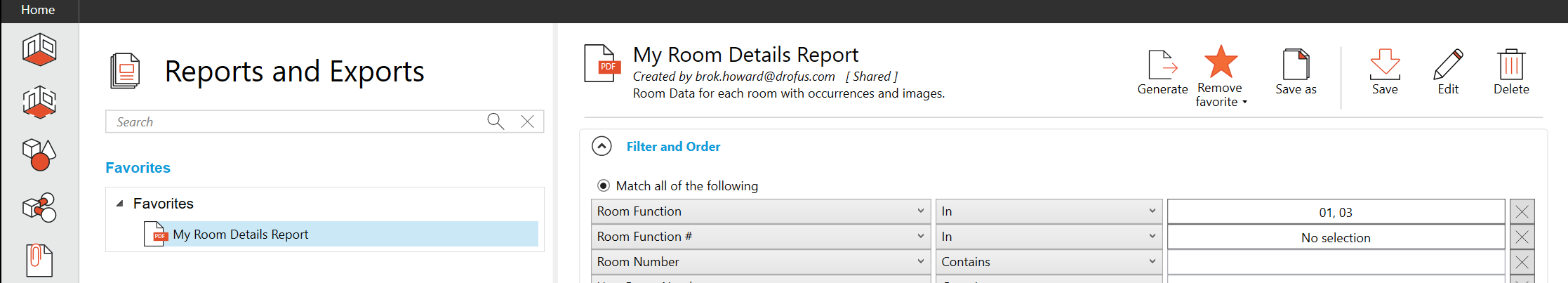Open the paperclip documents sidebar icon
Image resolution: width=1568 pixels, height=283 pixels.
click(39, 260)
